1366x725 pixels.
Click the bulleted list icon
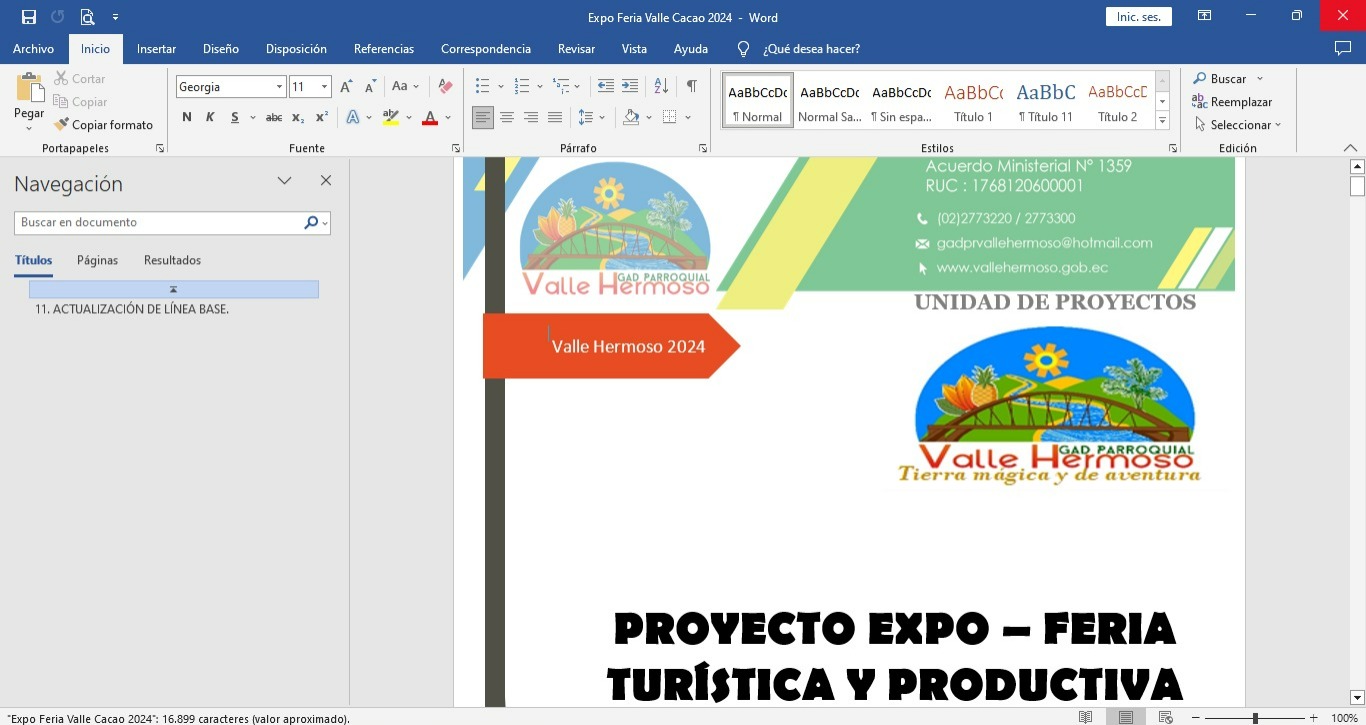pos(482,87)
